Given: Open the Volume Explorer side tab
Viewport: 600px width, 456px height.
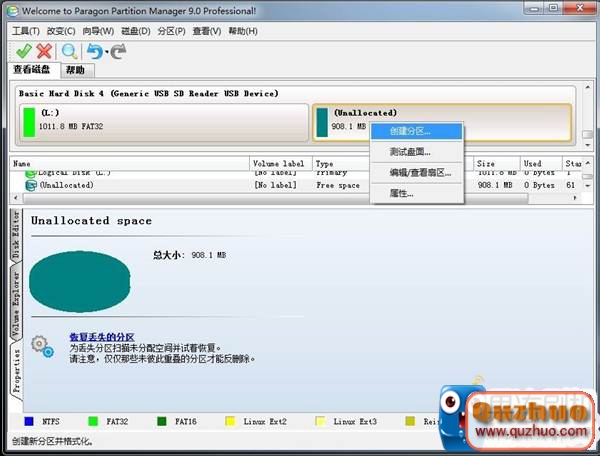Looking at the screenshot, I should point(16,304).
